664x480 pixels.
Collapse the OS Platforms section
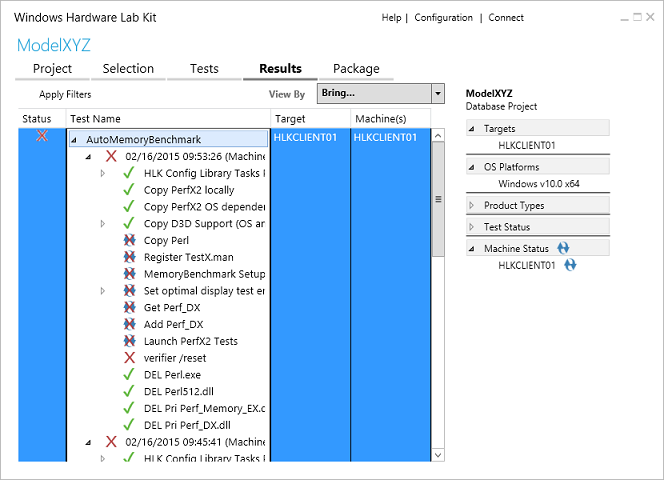[472, 167]
